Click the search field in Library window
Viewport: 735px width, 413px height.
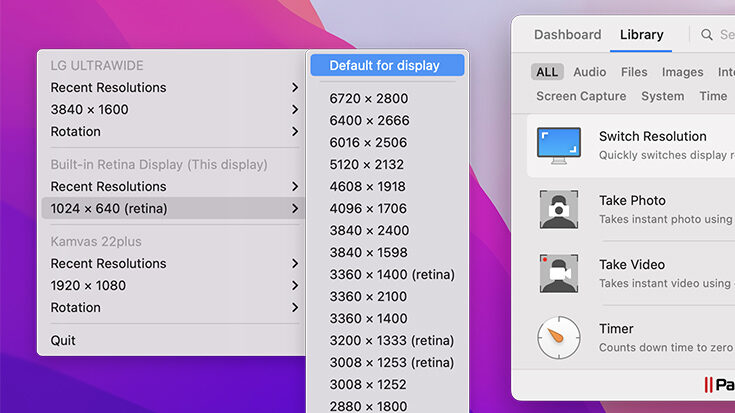tap(718, 35)
